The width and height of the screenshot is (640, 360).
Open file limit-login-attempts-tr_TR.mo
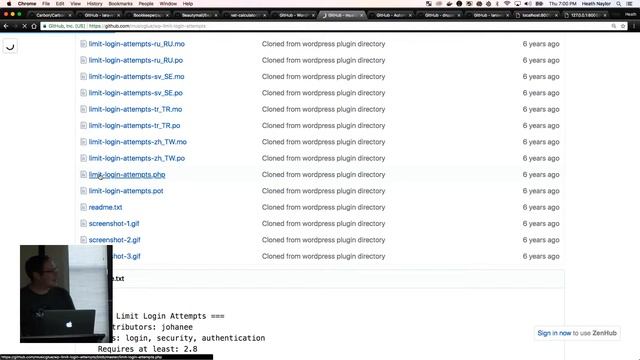pos(136,109)
